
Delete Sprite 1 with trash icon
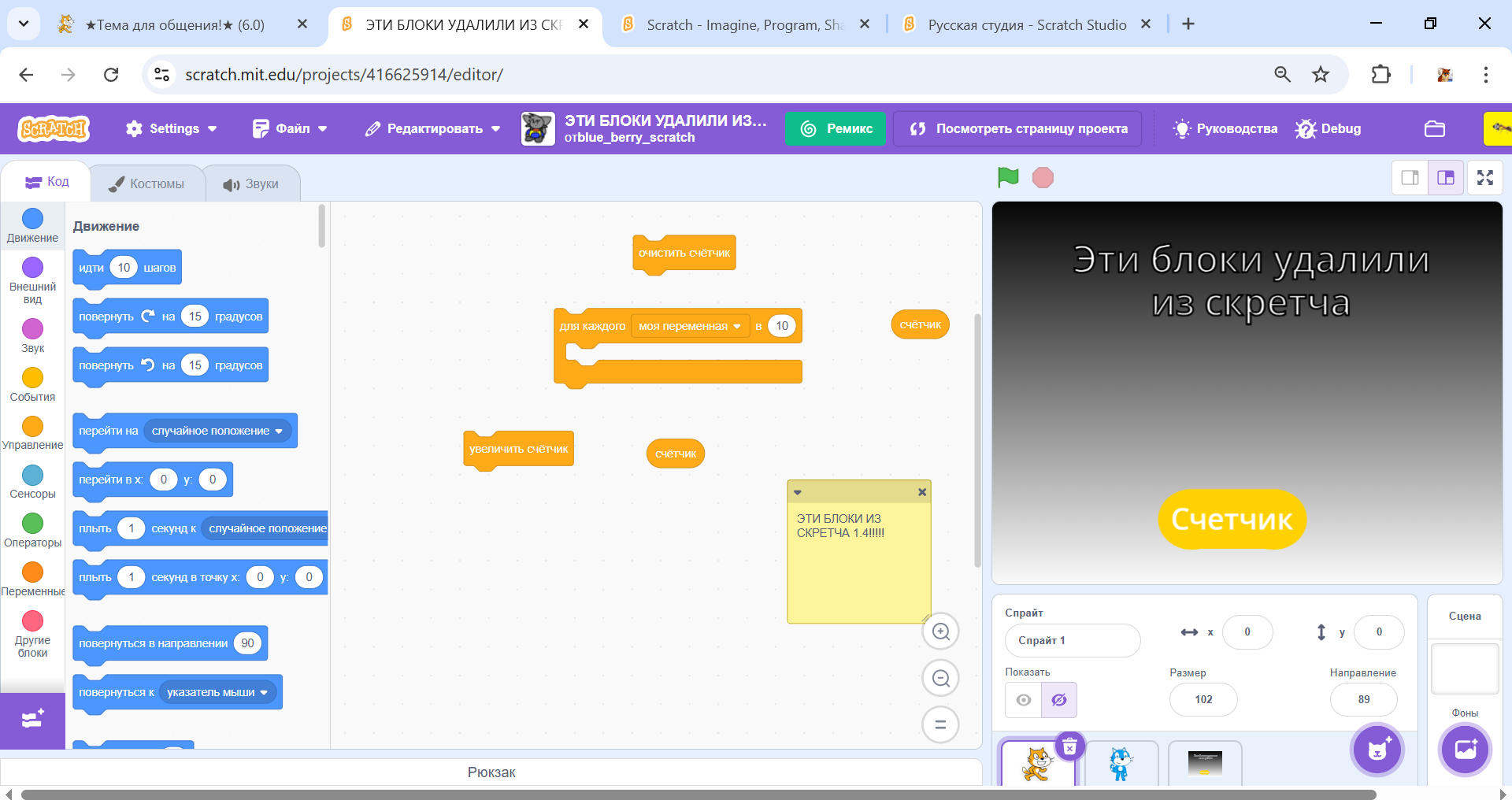tap(1069, 746)
